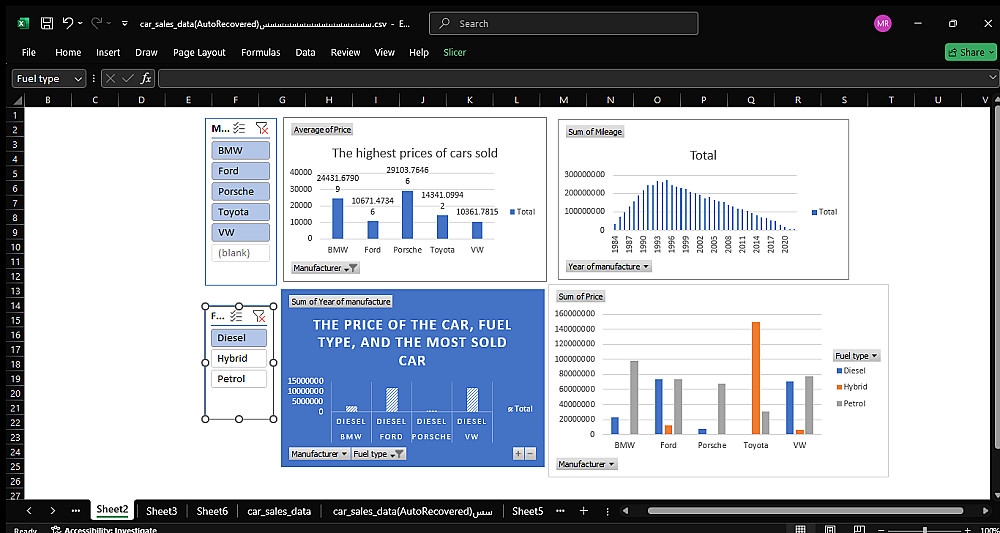Add a new sheet with plus icon

tap(583, 511)
